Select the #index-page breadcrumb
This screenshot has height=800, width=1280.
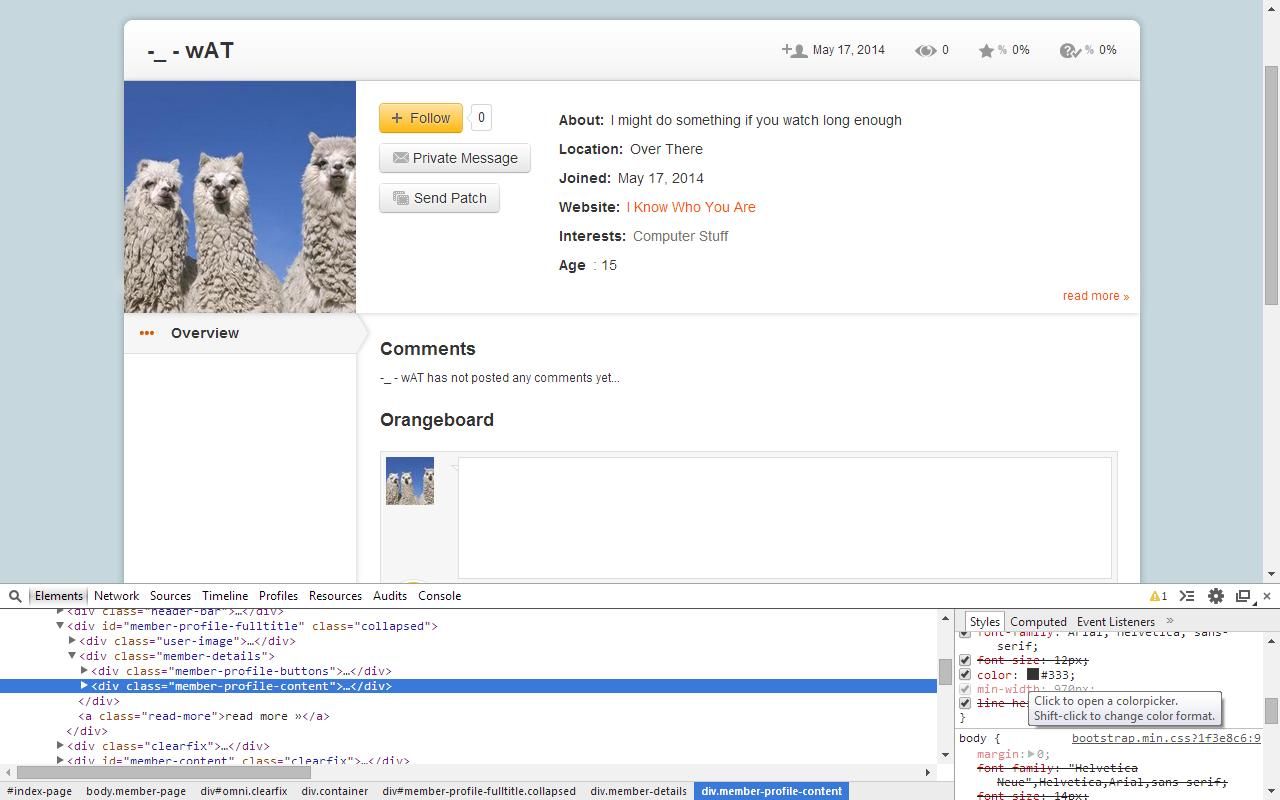click(40, 791)
